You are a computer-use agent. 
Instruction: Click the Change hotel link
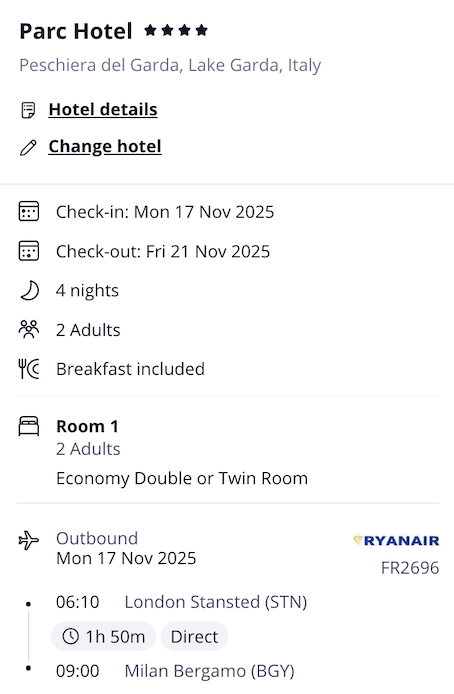coord(105,147)
